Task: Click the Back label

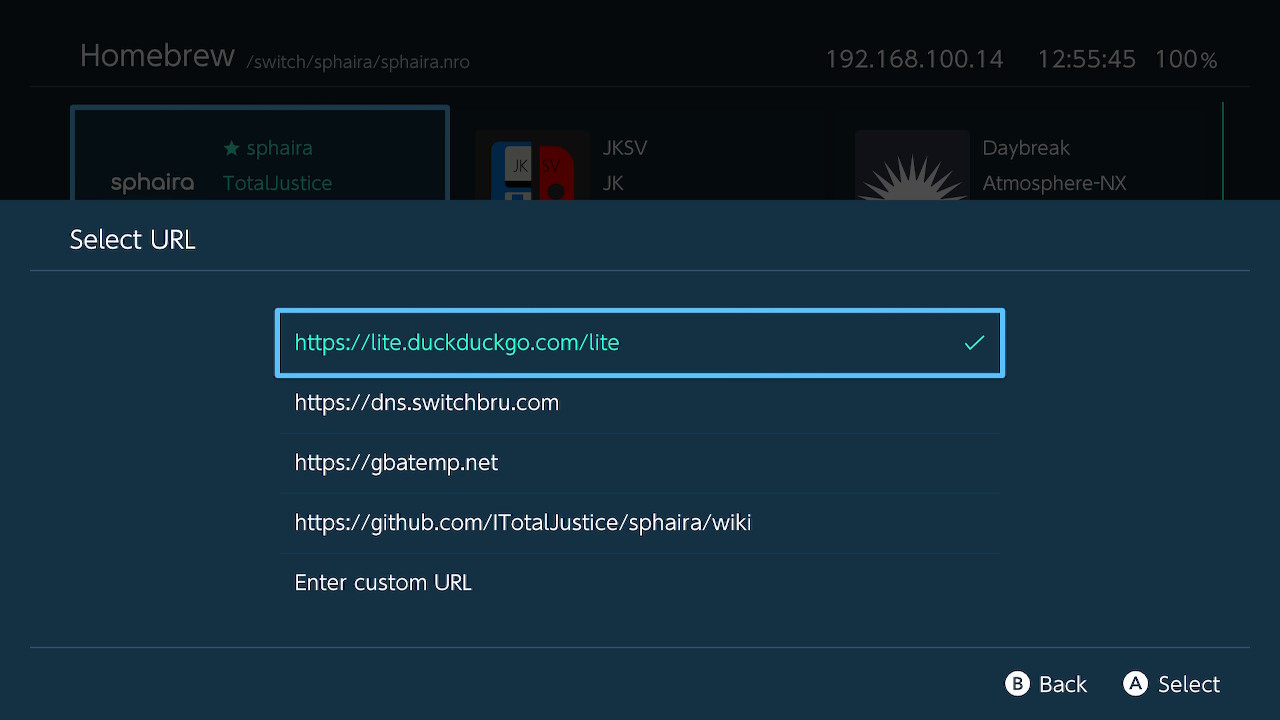Action: (x=1062, y=684)
